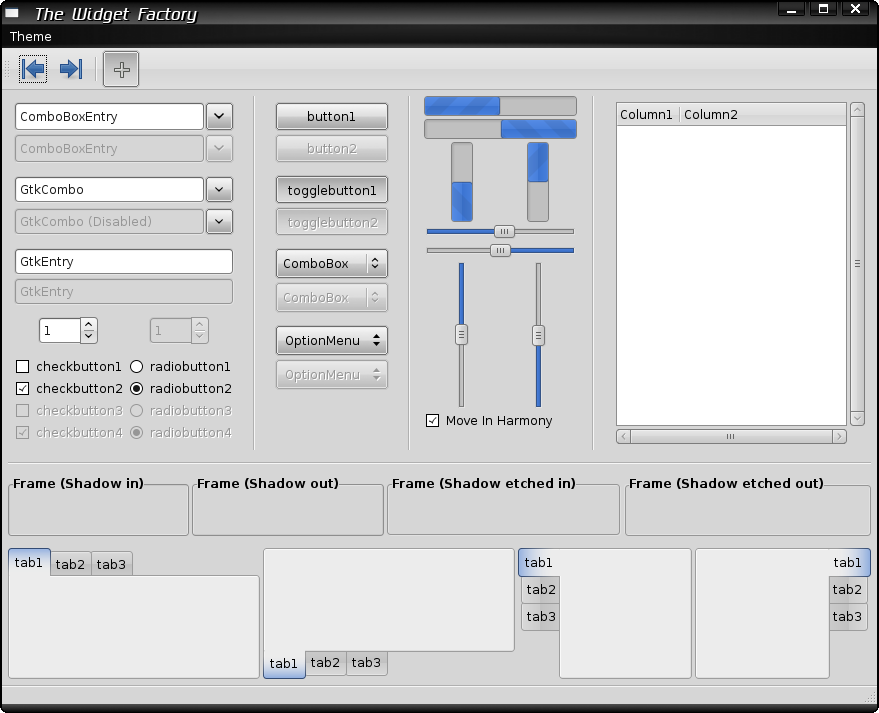Click the tree view horizontal scrollbar handle
The image size is (879, 713).
[x=731, y=436]
